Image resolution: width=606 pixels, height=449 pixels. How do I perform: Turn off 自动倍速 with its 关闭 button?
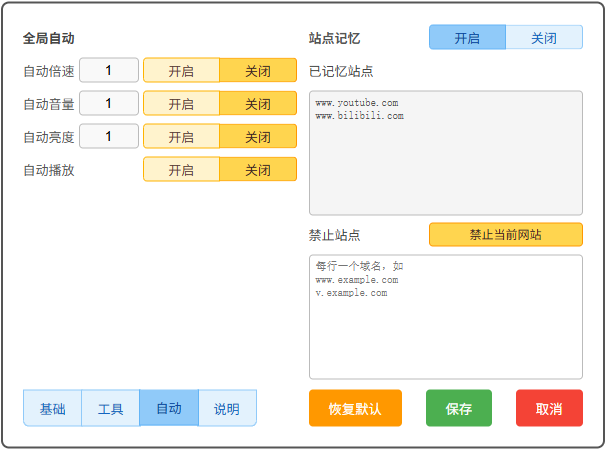258,70
